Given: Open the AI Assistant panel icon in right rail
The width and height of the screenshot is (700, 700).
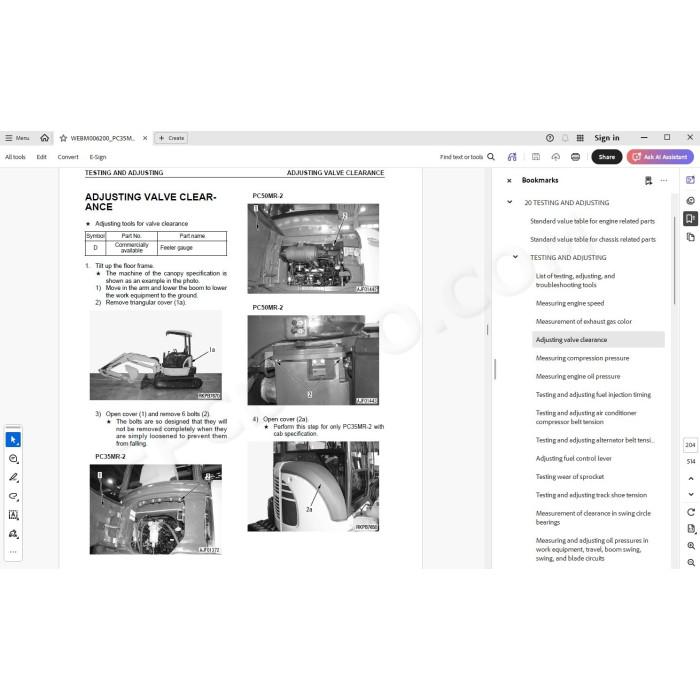Looking at the screenshot, I should point(690,180).
